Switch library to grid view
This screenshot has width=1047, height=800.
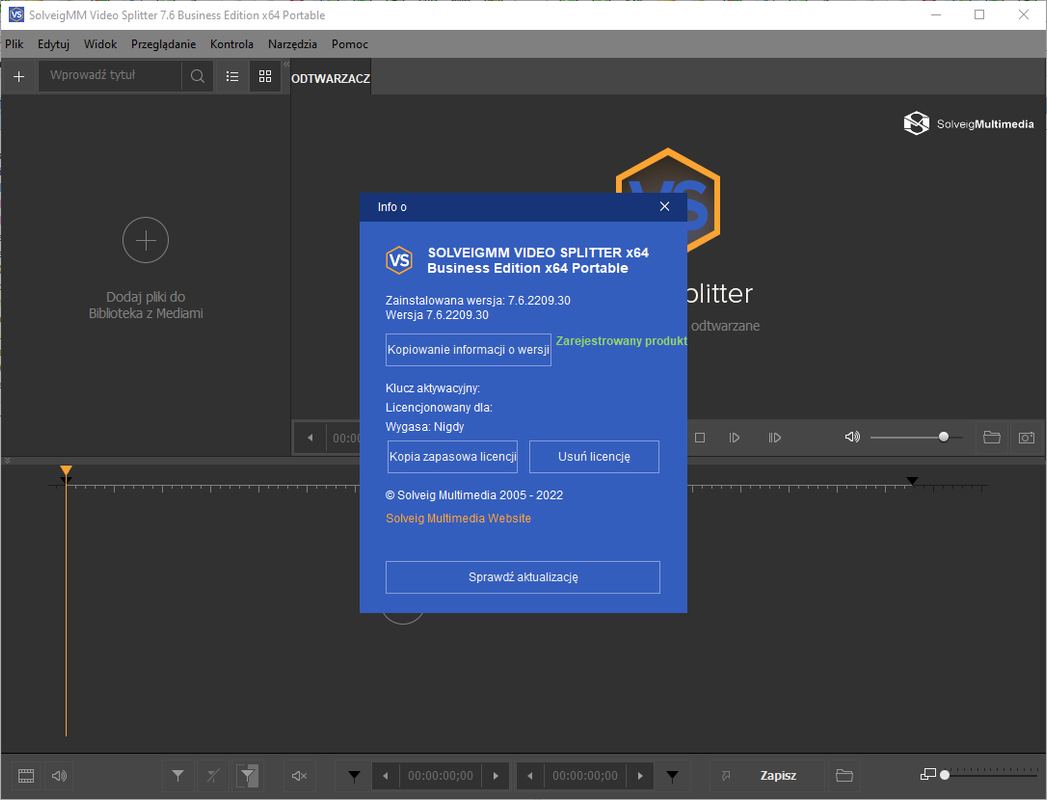(265, 76)
